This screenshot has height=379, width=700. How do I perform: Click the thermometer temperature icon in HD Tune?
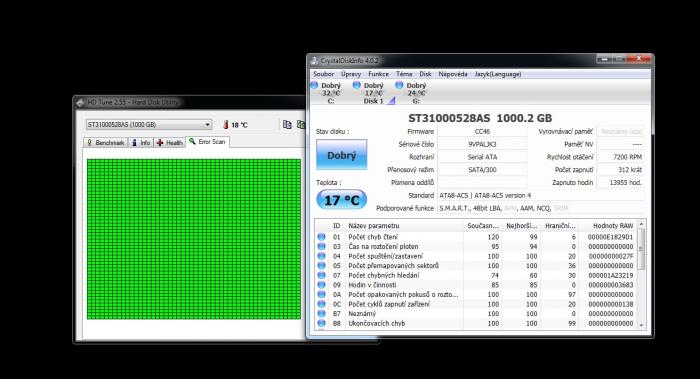tap(225, 125)
